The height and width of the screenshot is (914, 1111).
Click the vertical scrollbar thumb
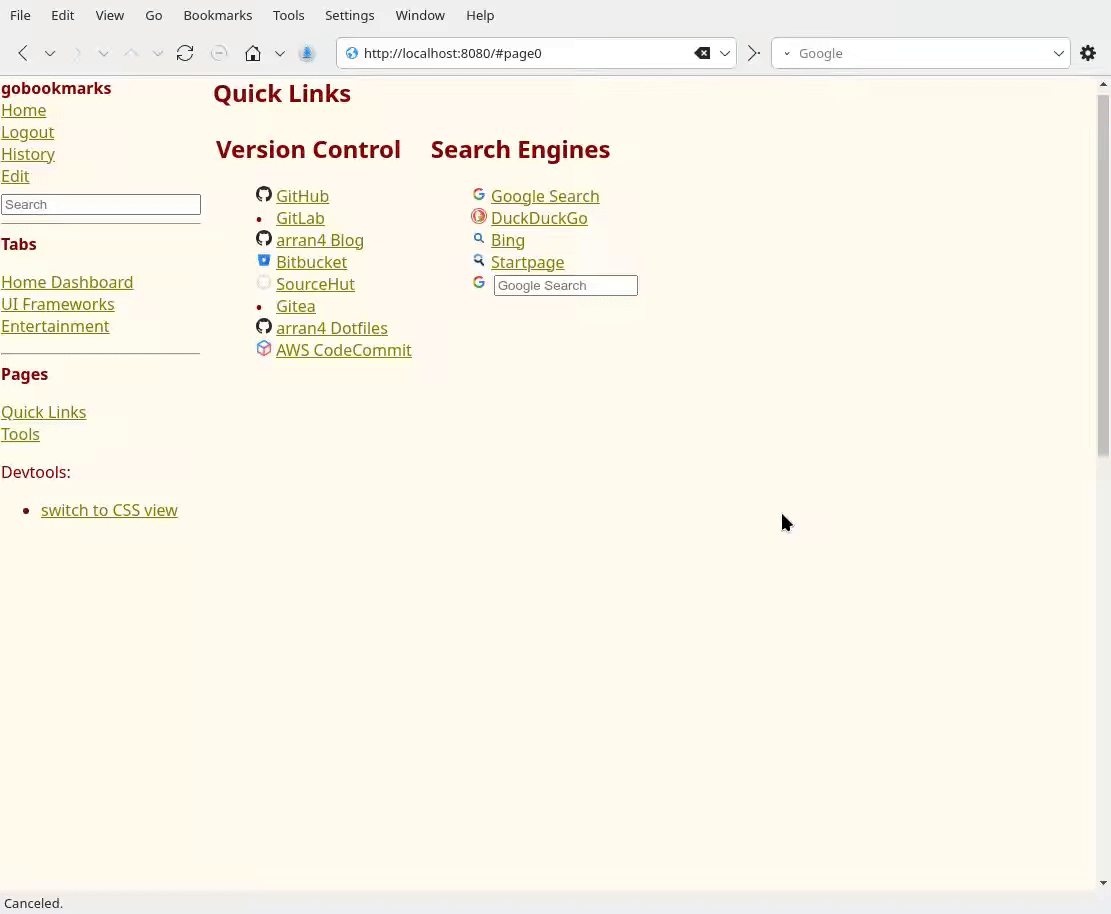(1103, 276)
